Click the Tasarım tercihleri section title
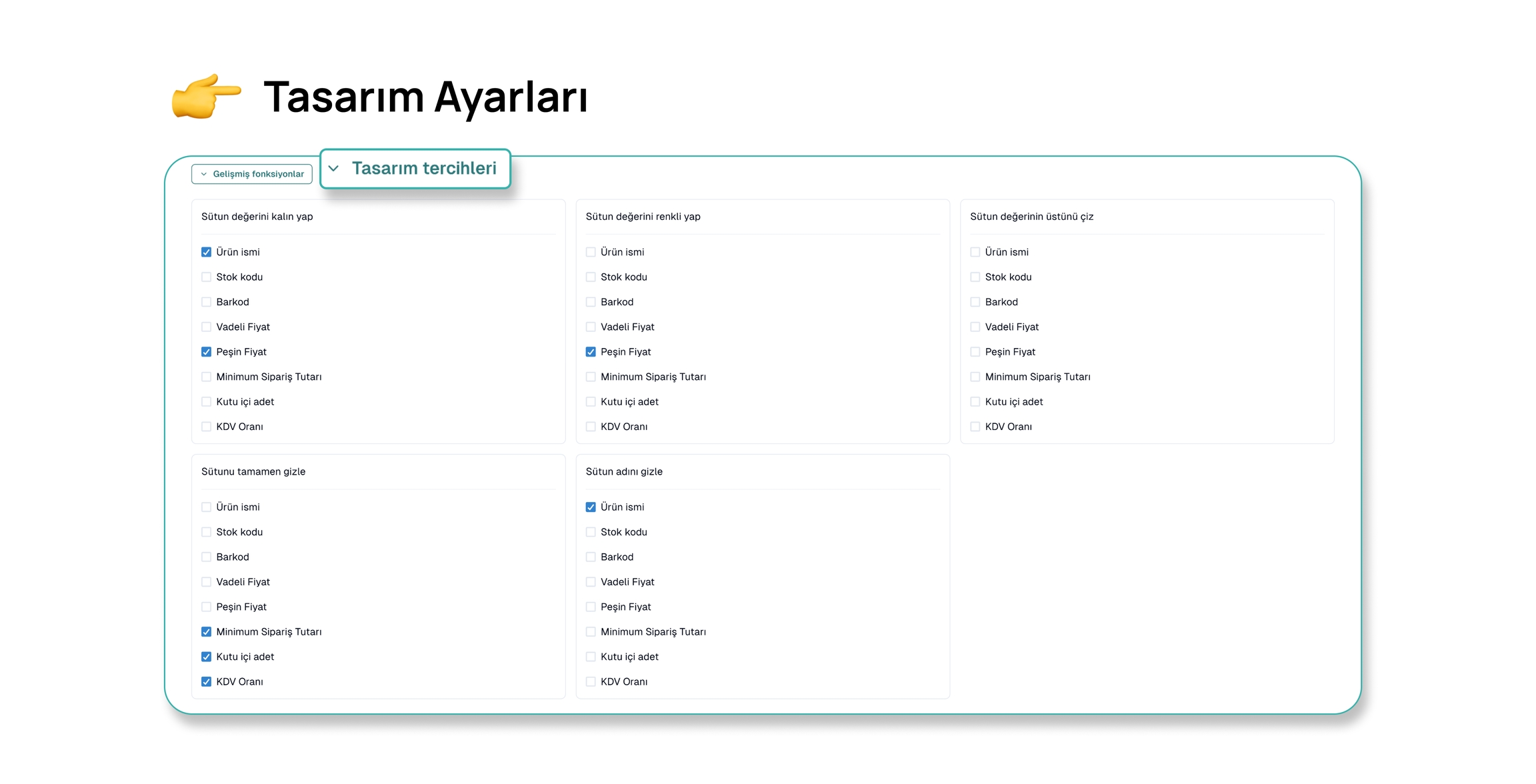 (424, 169)
